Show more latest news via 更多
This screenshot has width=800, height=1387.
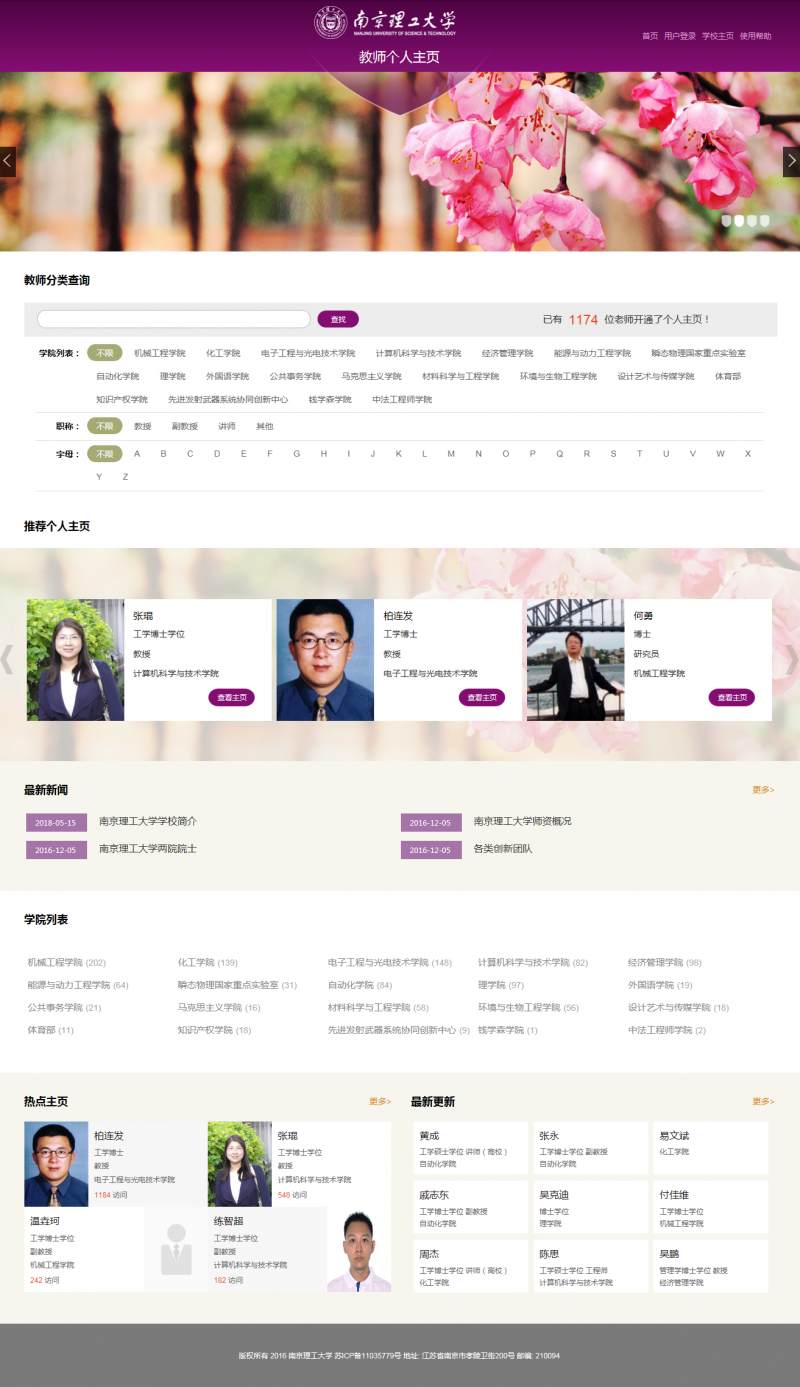(763, 790)
